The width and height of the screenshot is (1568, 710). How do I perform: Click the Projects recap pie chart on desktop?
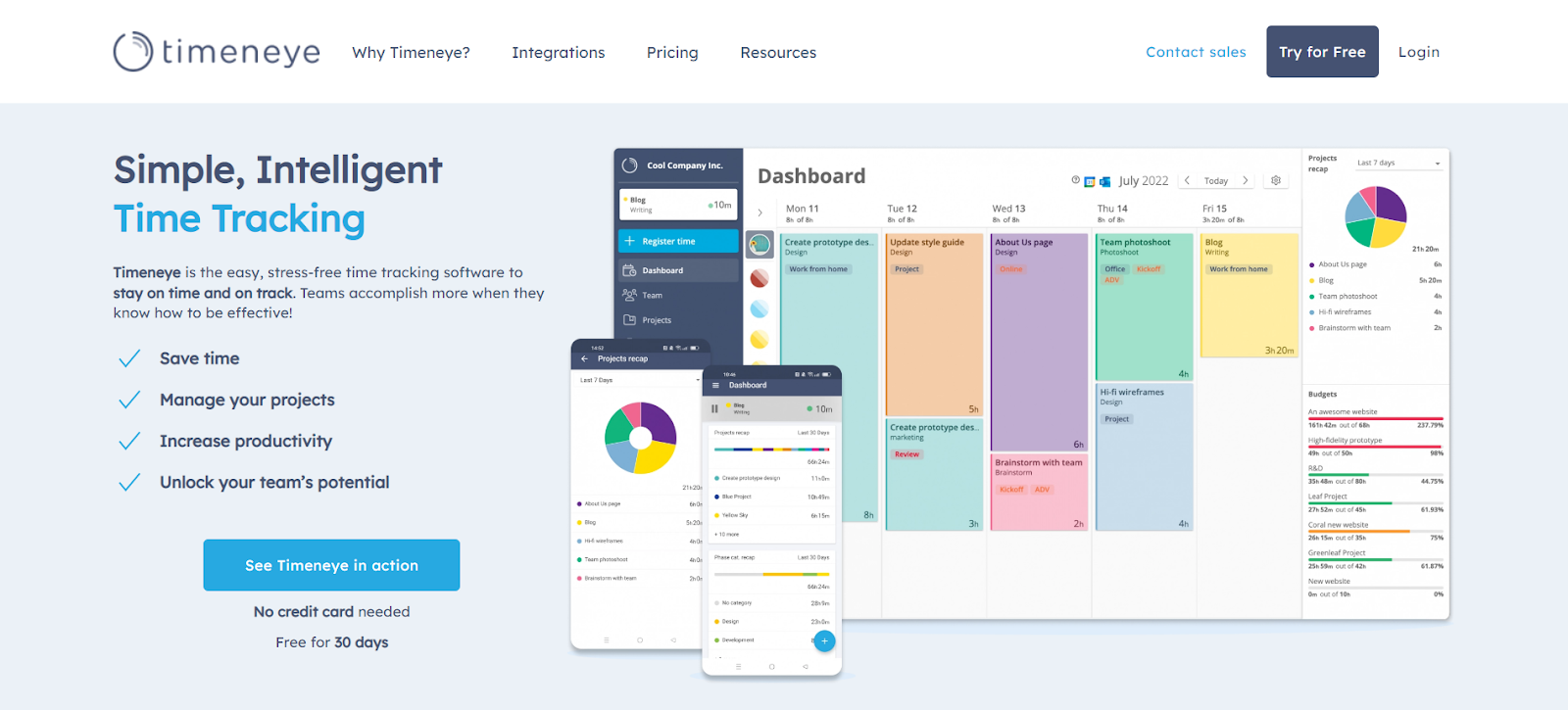pos(1376,216)
